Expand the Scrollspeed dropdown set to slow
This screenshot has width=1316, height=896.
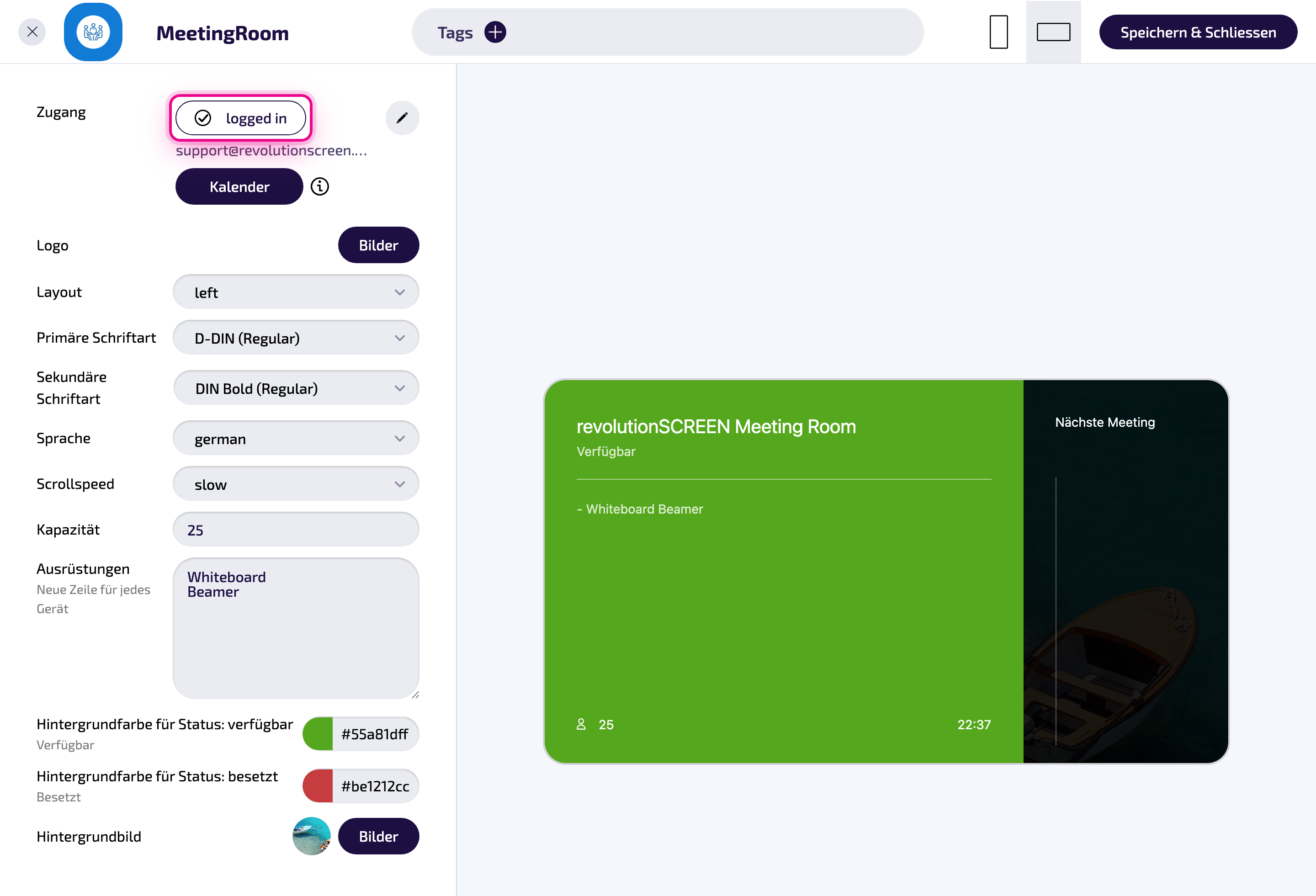tap(296, 484)
